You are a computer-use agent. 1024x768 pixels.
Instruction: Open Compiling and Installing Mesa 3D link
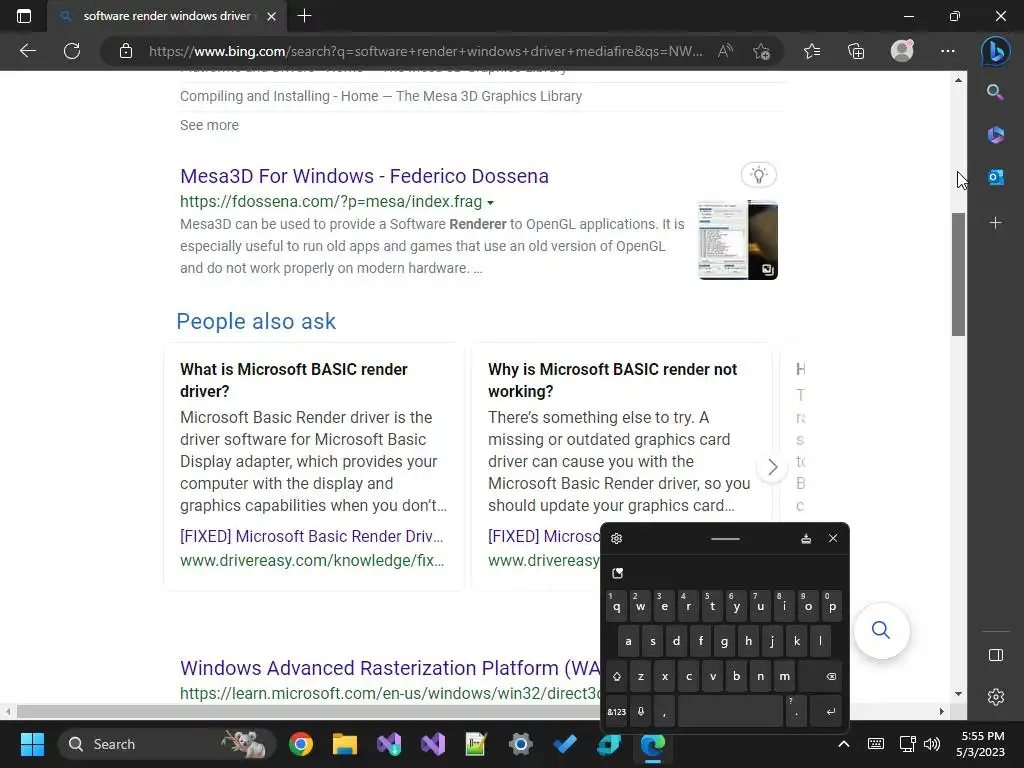[381, 96]
